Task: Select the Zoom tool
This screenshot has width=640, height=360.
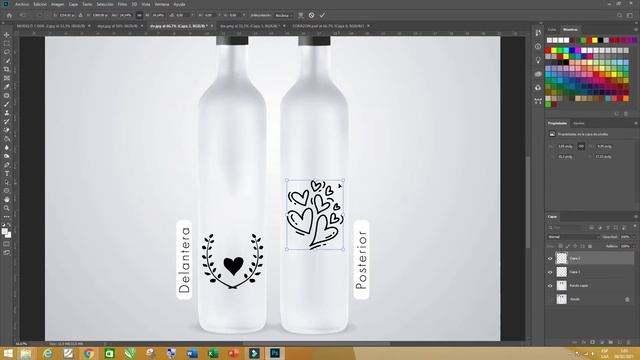Action: (7, 208)
